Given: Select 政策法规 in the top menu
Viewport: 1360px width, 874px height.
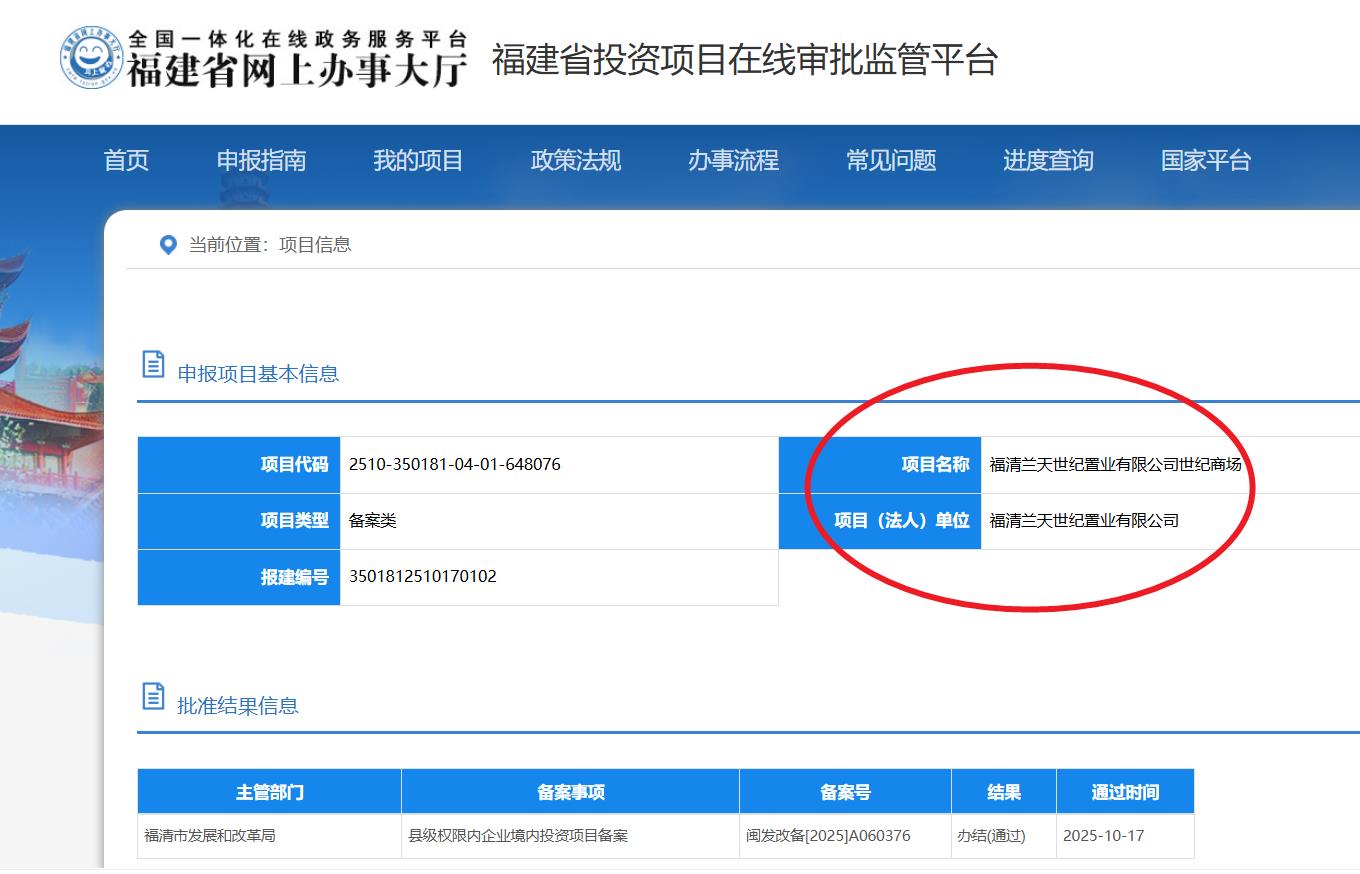Looking at the screenshot, I should (575, 160).
